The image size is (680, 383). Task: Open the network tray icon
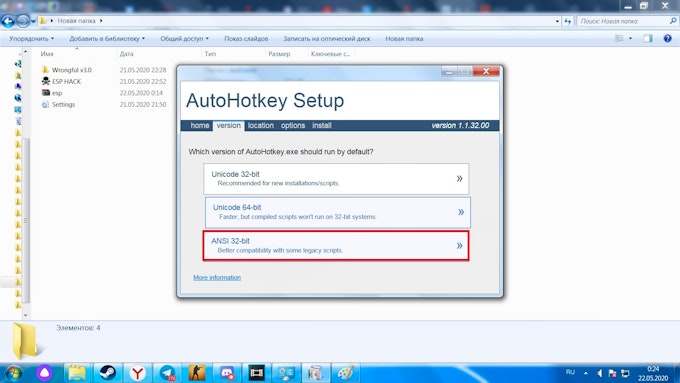tap(625, 373)
